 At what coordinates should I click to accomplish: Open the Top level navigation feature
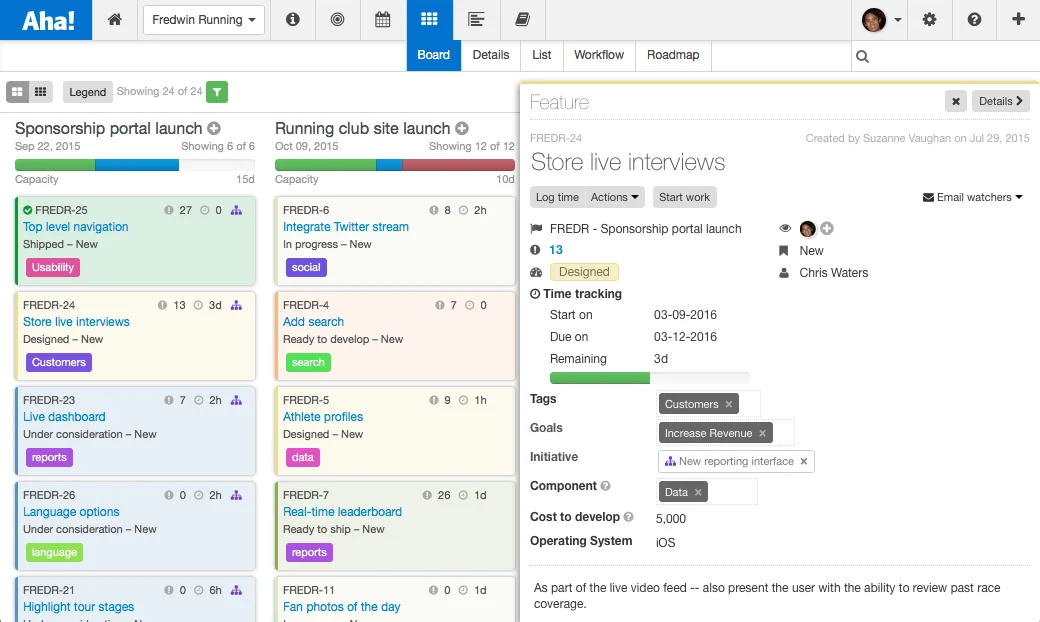[76, 227]
